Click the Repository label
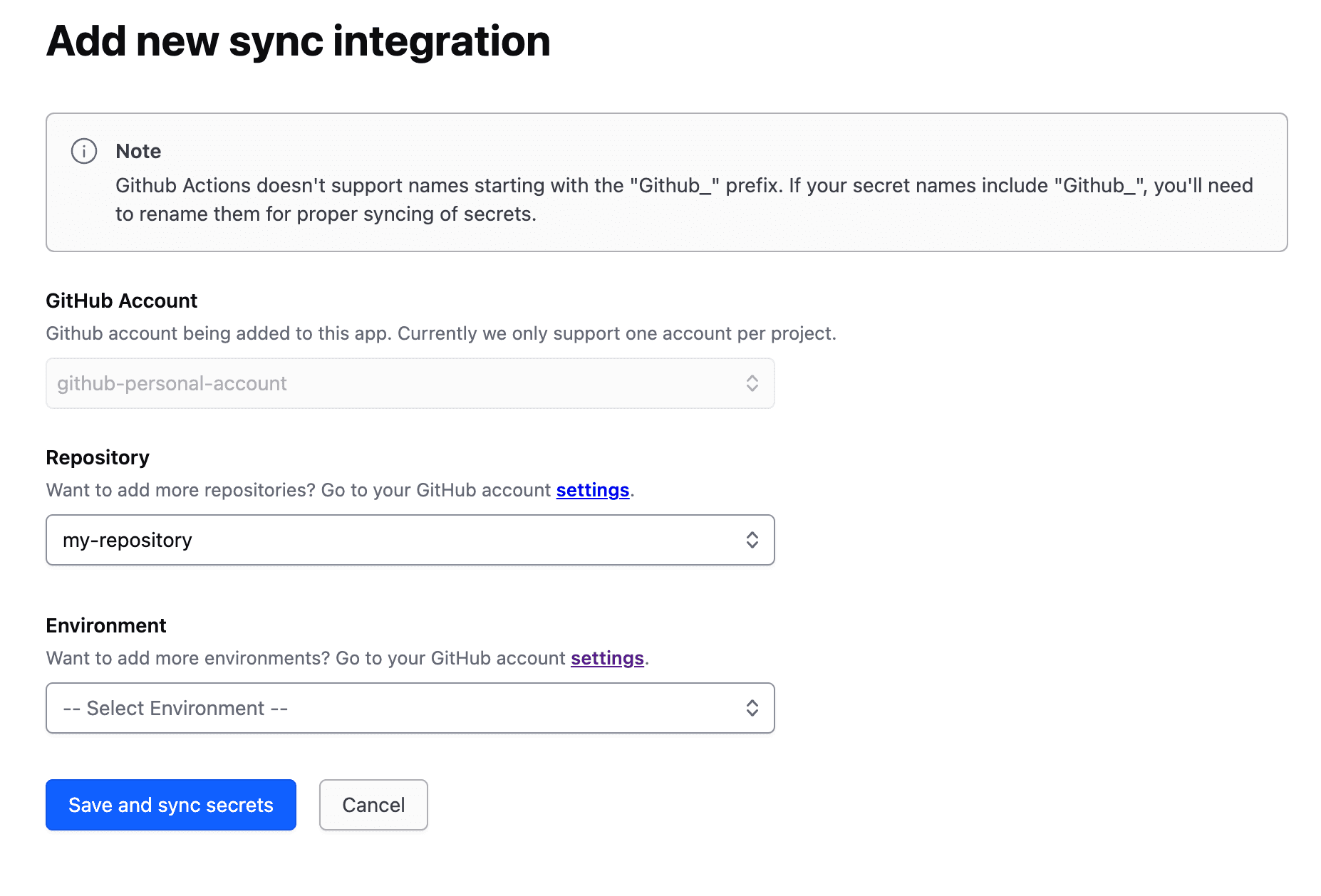Image resolution: width=1321 pixels, height=896 pixels. [98, 457]
